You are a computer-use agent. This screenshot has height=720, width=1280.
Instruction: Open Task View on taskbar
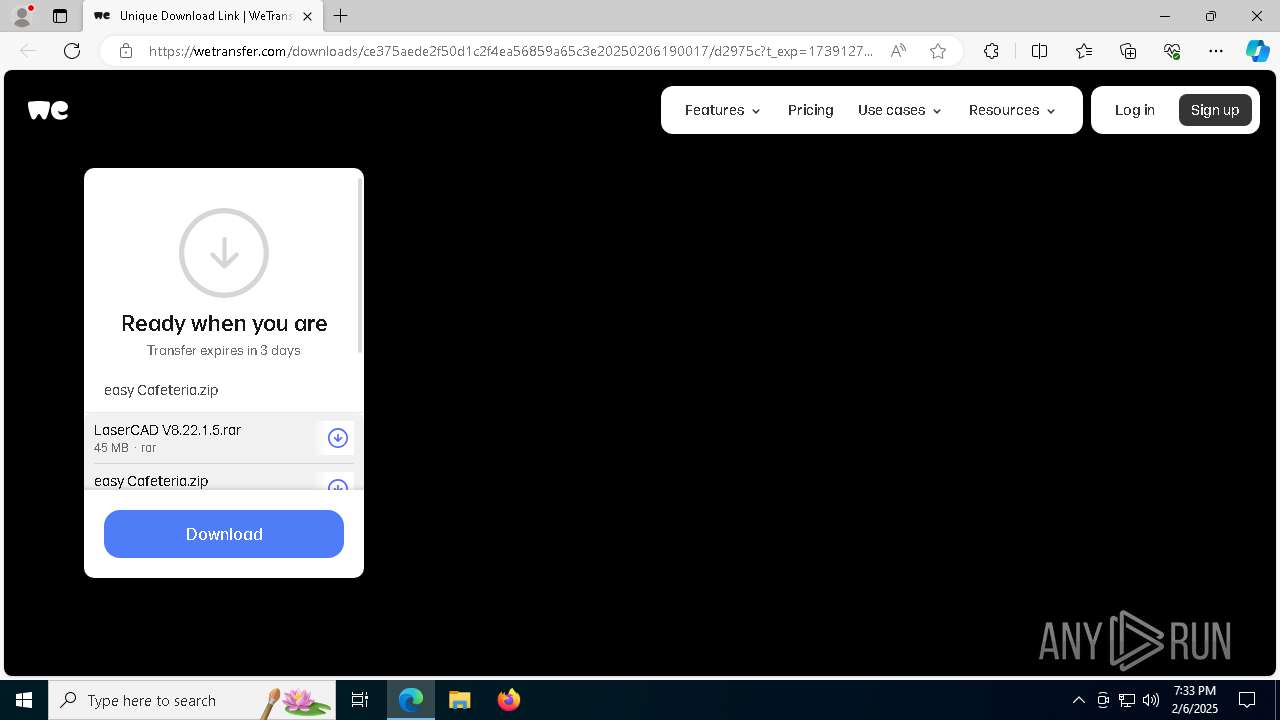[360, 700]
